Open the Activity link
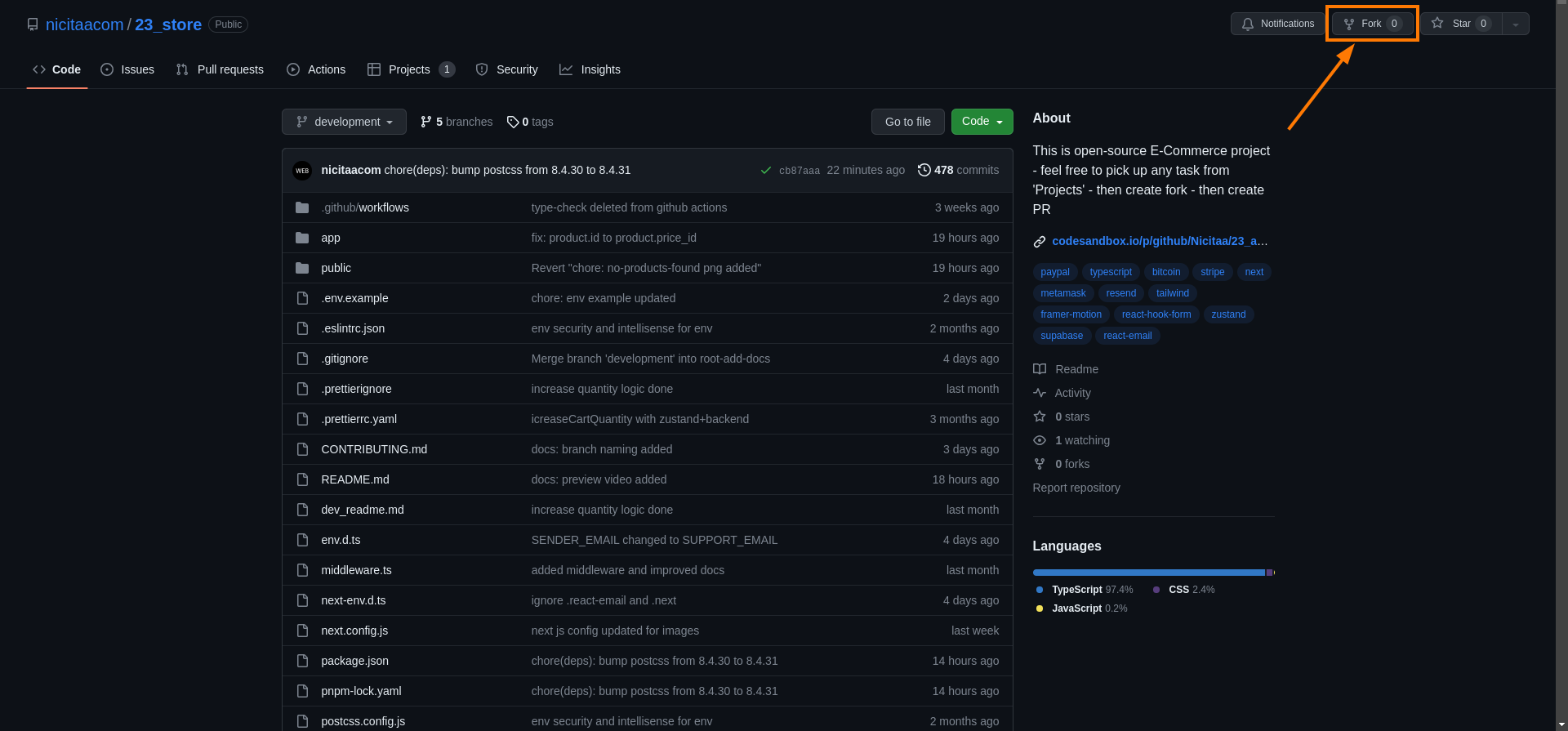The image size is (1568, 731). tap(1062, 393)
